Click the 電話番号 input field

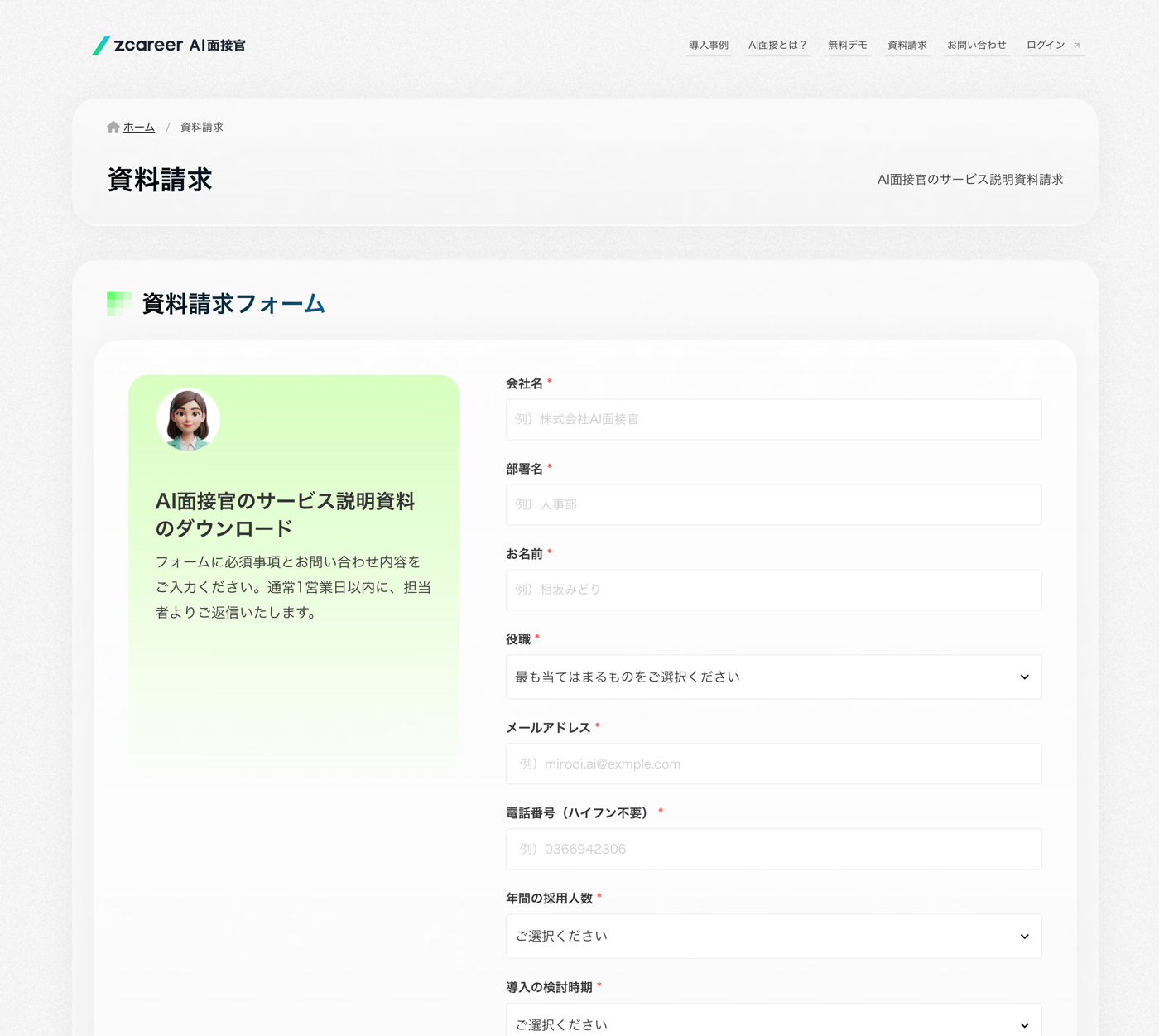[773, 849]
